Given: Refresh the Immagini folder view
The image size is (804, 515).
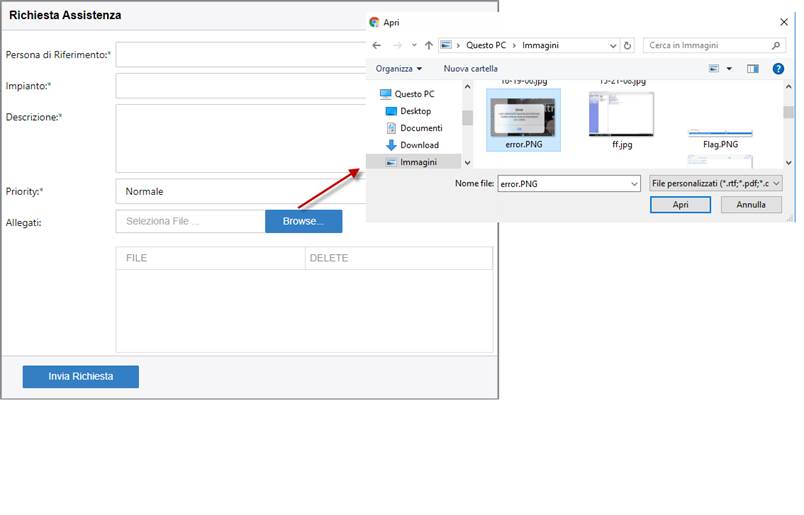Looking at the screenshot, I should (x=627, y=45).
